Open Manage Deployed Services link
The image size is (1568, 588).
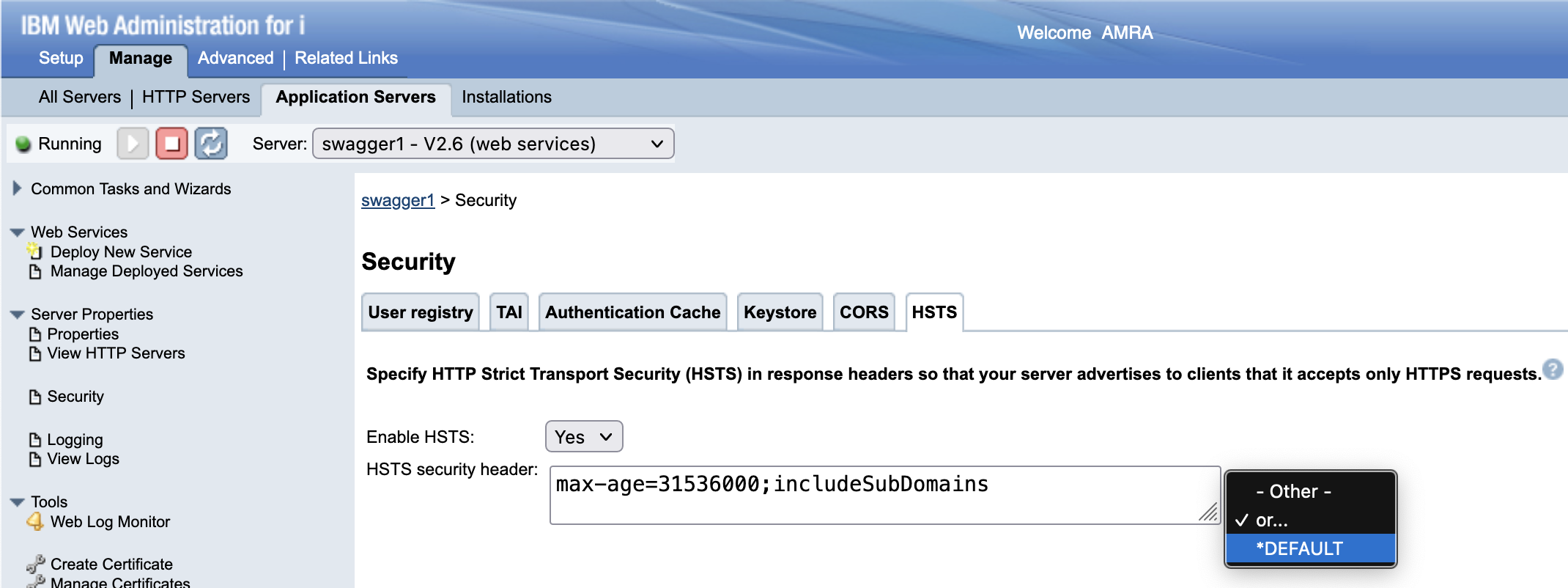[147, 271]
